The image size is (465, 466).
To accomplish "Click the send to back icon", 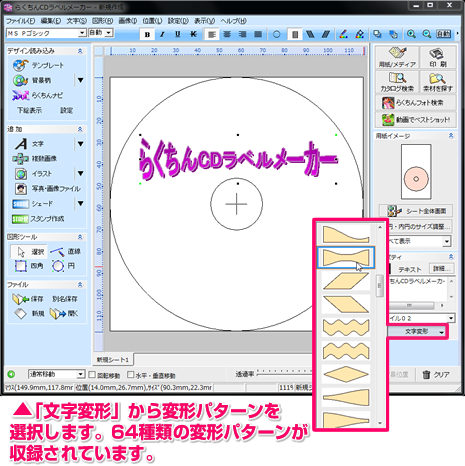I will pos(393,34).
